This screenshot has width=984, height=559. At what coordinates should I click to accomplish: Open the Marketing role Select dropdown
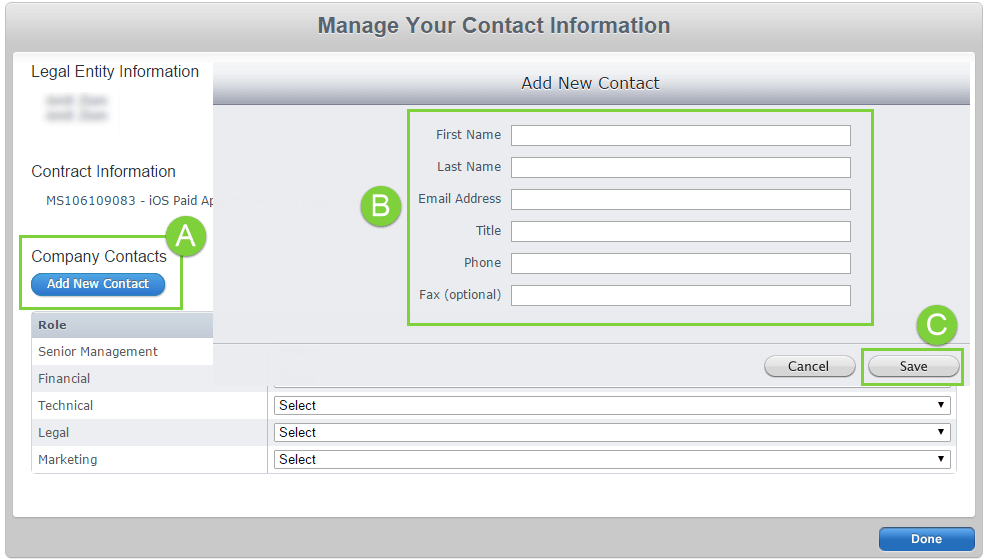tap(612, 459)
